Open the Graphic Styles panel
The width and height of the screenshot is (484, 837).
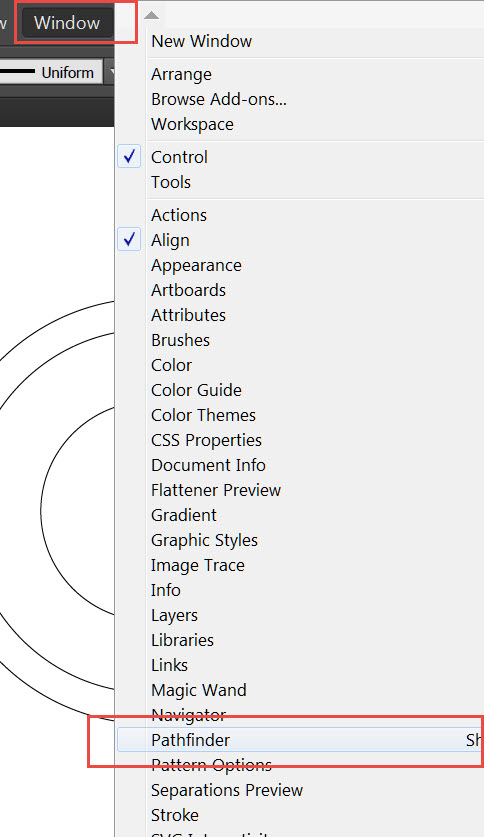click(204, 540)
